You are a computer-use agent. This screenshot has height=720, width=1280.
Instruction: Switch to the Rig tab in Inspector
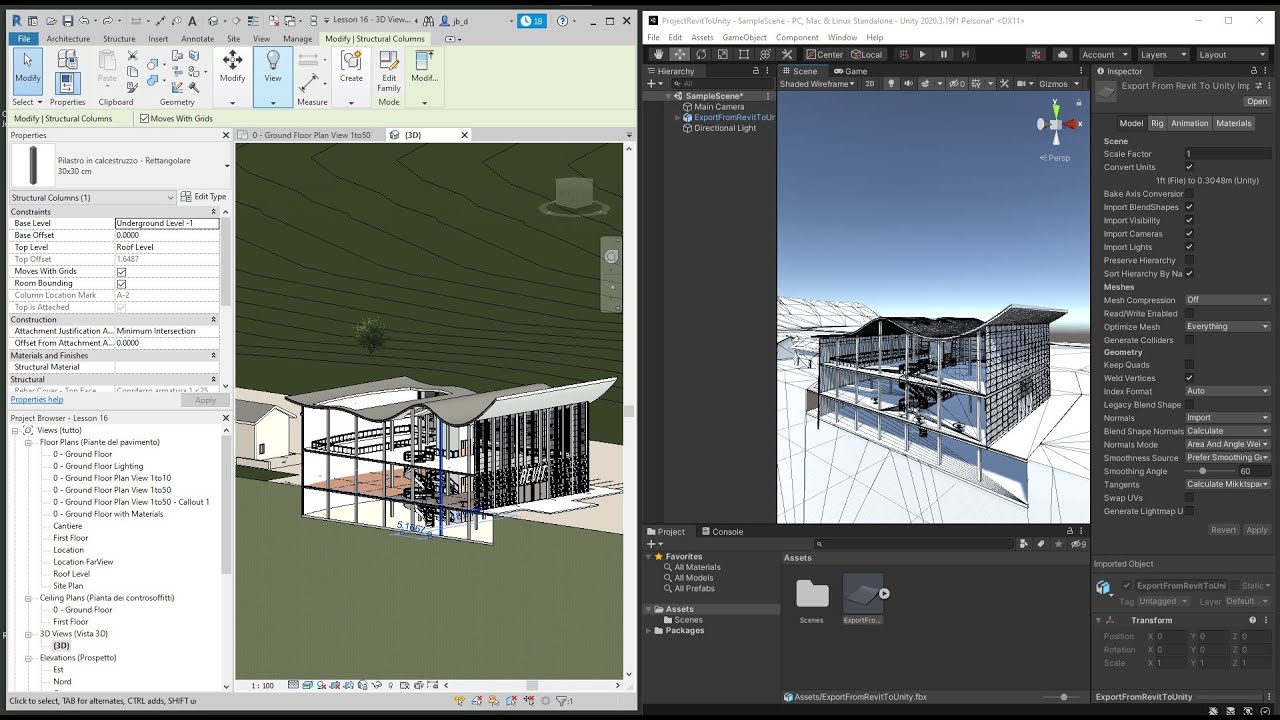[x=1157, y=123]
